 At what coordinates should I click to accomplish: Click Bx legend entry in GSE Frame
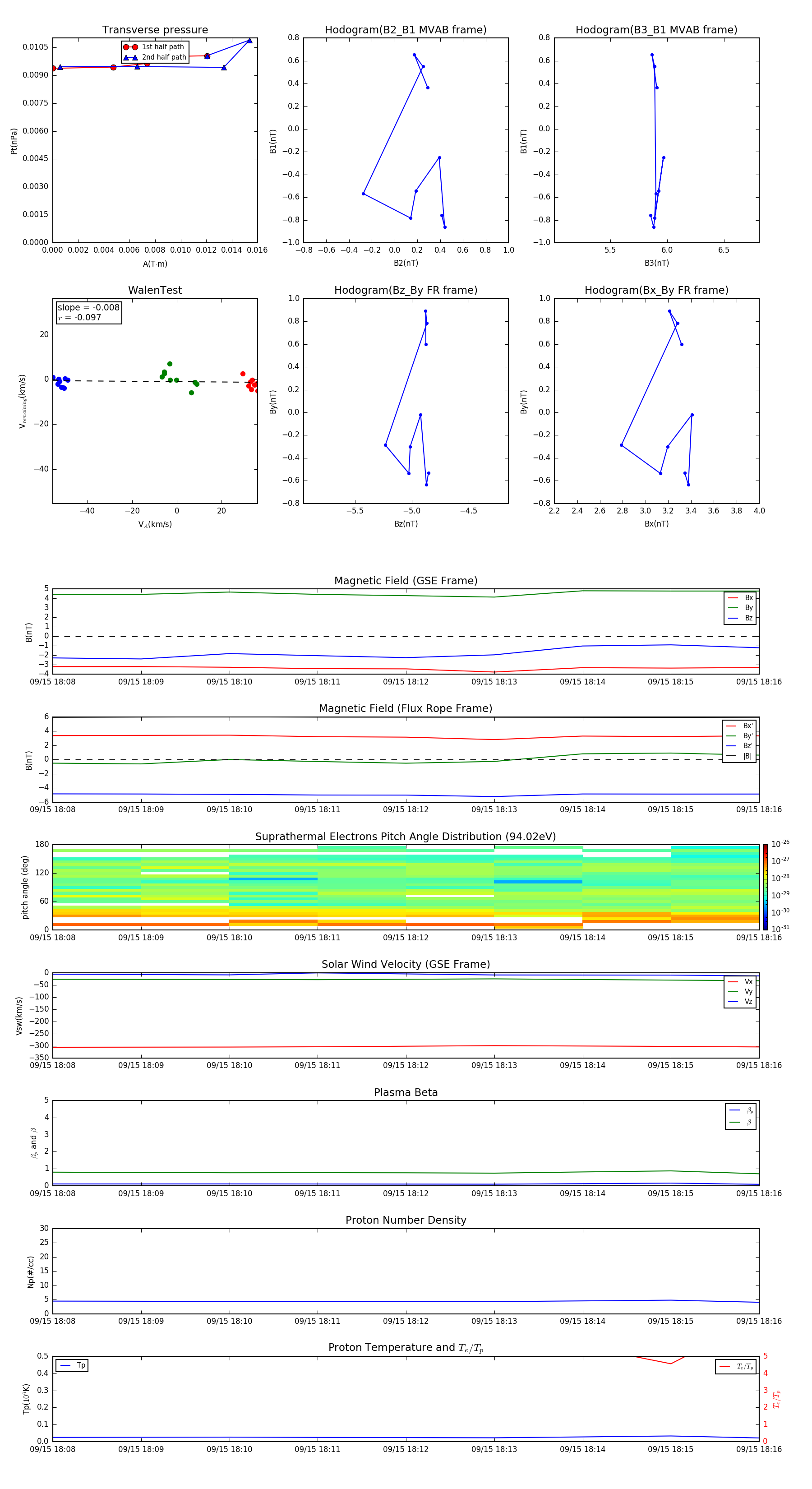(740, 598)
